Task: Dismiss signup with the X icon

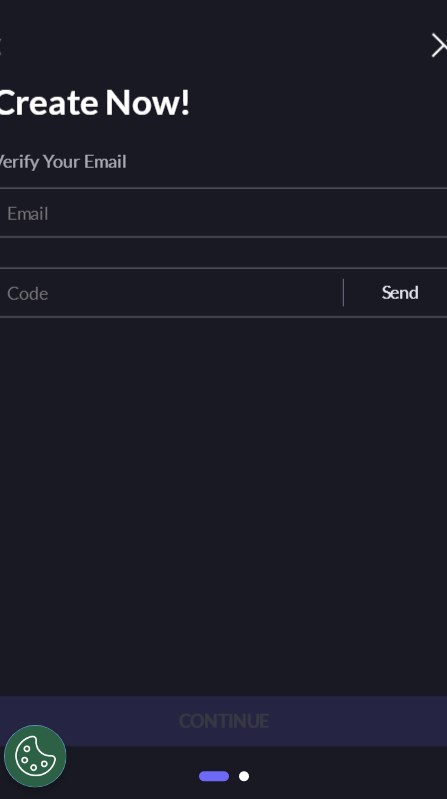Action: pos(439,46)
